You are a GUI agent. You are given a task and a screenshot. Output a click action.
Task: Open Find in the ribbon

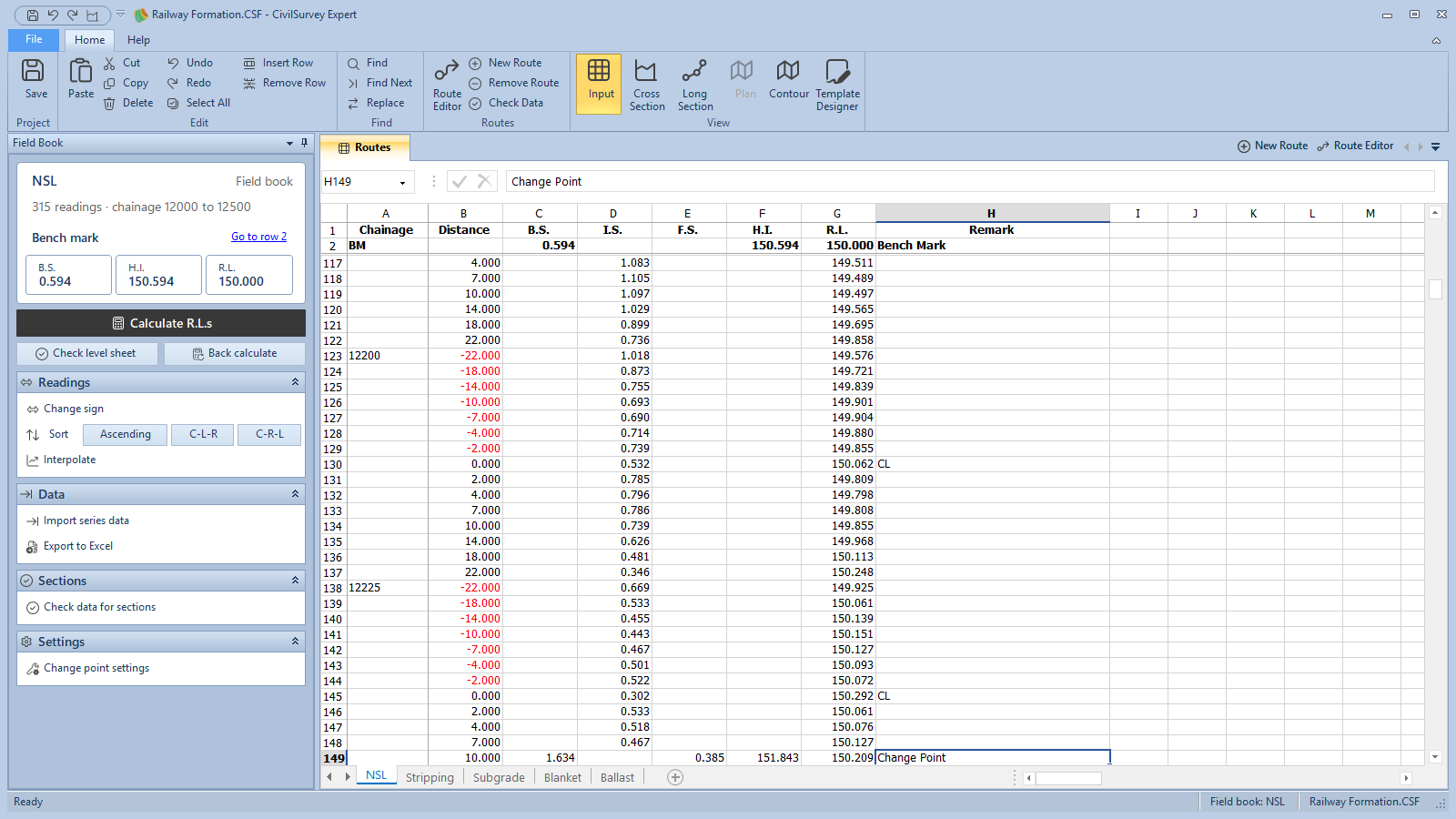click(368, 63)
